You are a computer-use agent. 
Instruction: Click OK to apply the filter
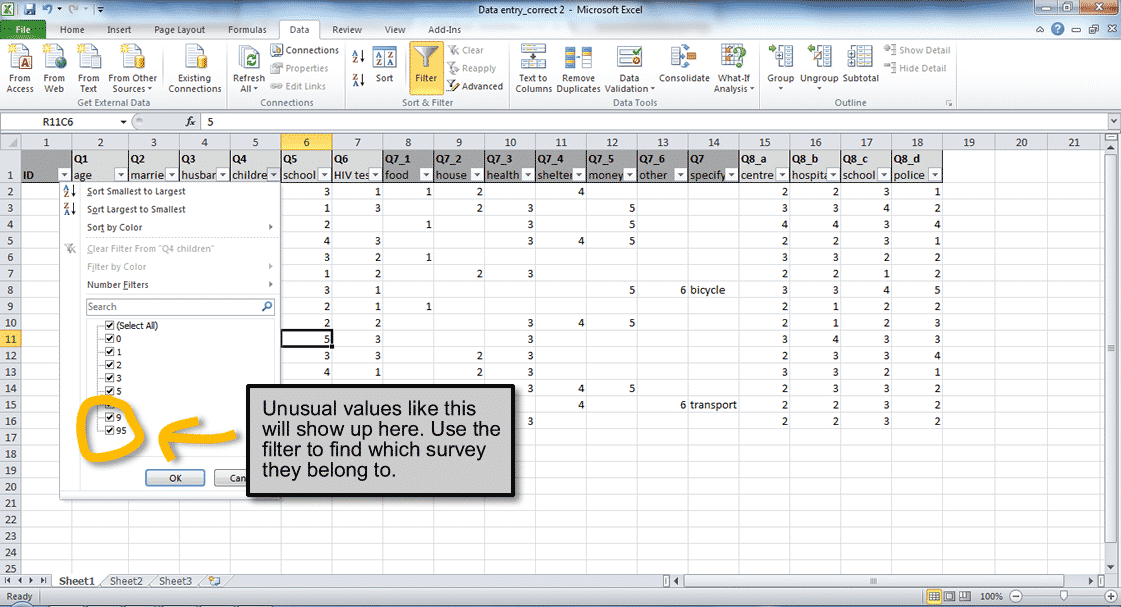tap(175, 477)
